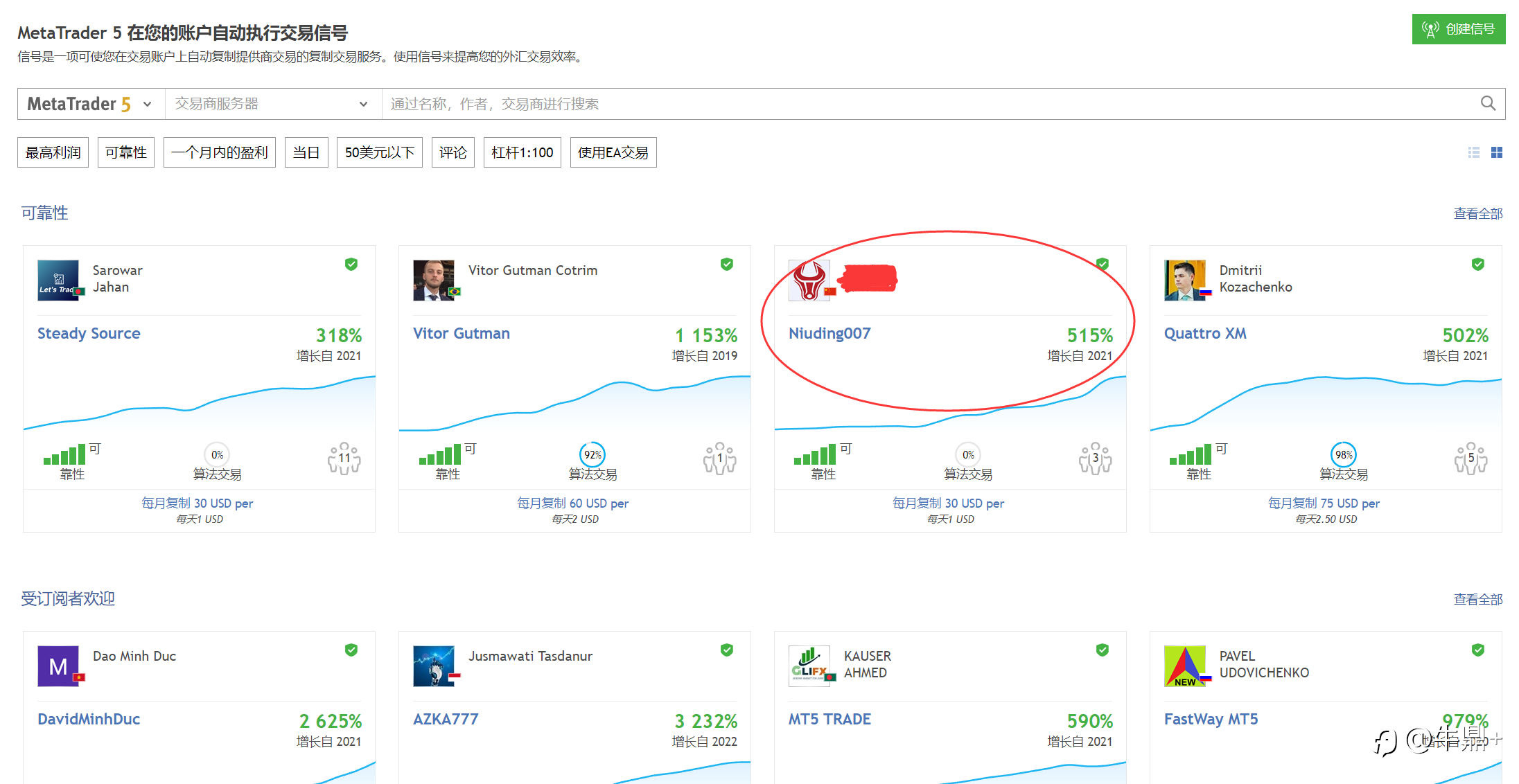Open the MetaTrader 5 platform dropdown
1519x784 pixels.
click(x=90, y=104)
